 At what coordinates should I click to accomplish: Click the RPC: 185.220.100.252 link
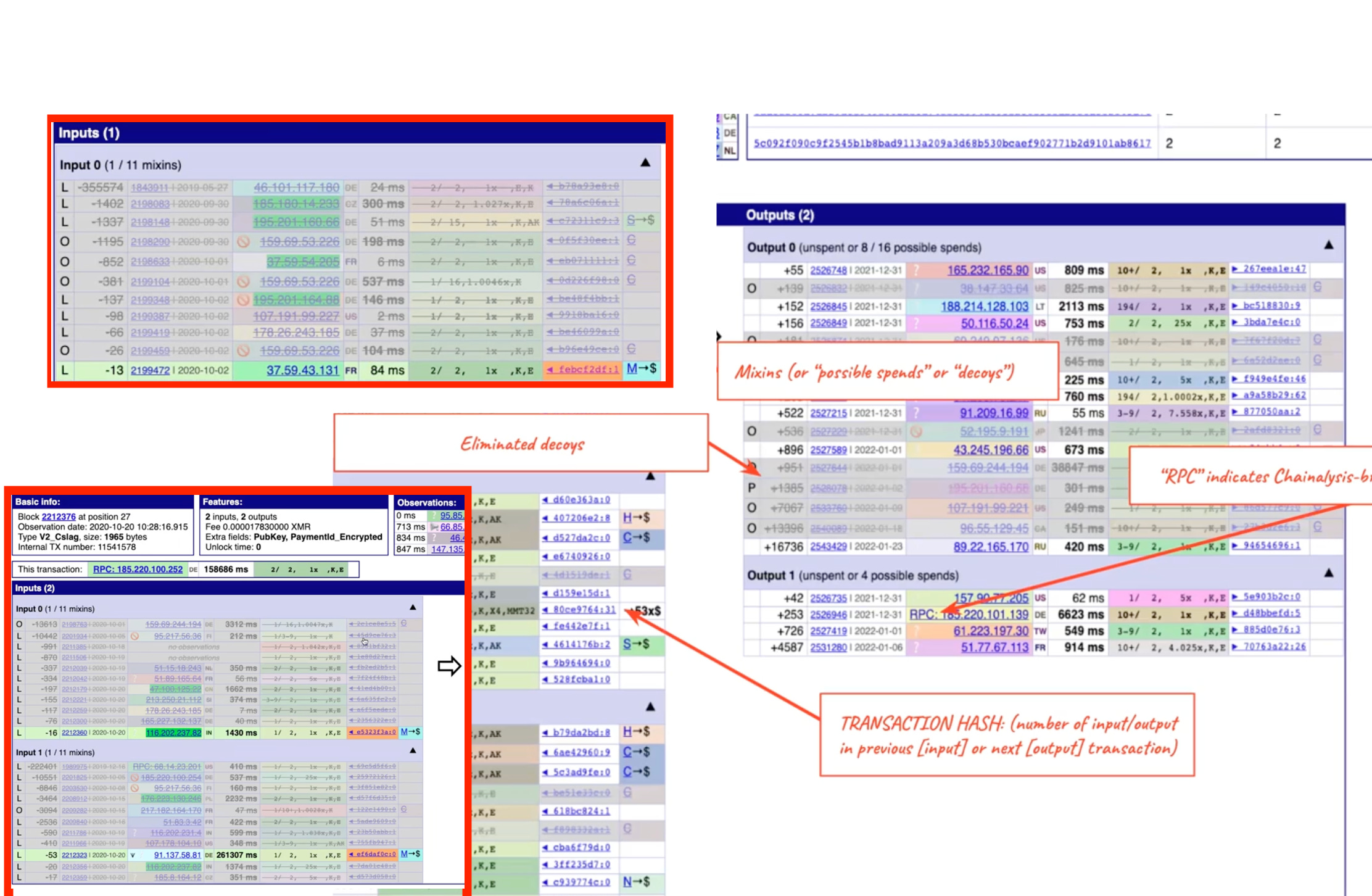coord(138,570)
